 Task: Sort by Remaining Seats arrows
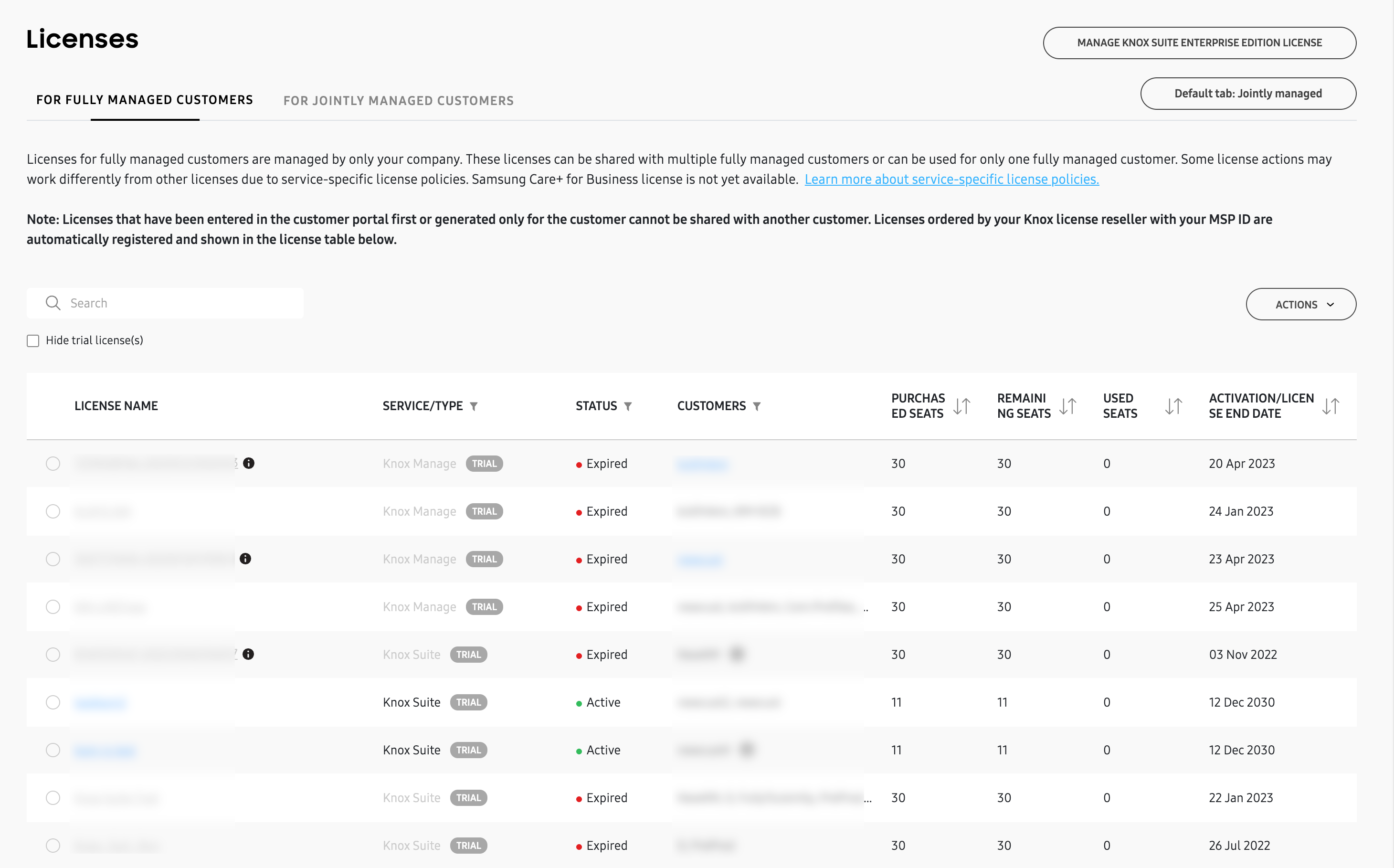[1067, 406]
